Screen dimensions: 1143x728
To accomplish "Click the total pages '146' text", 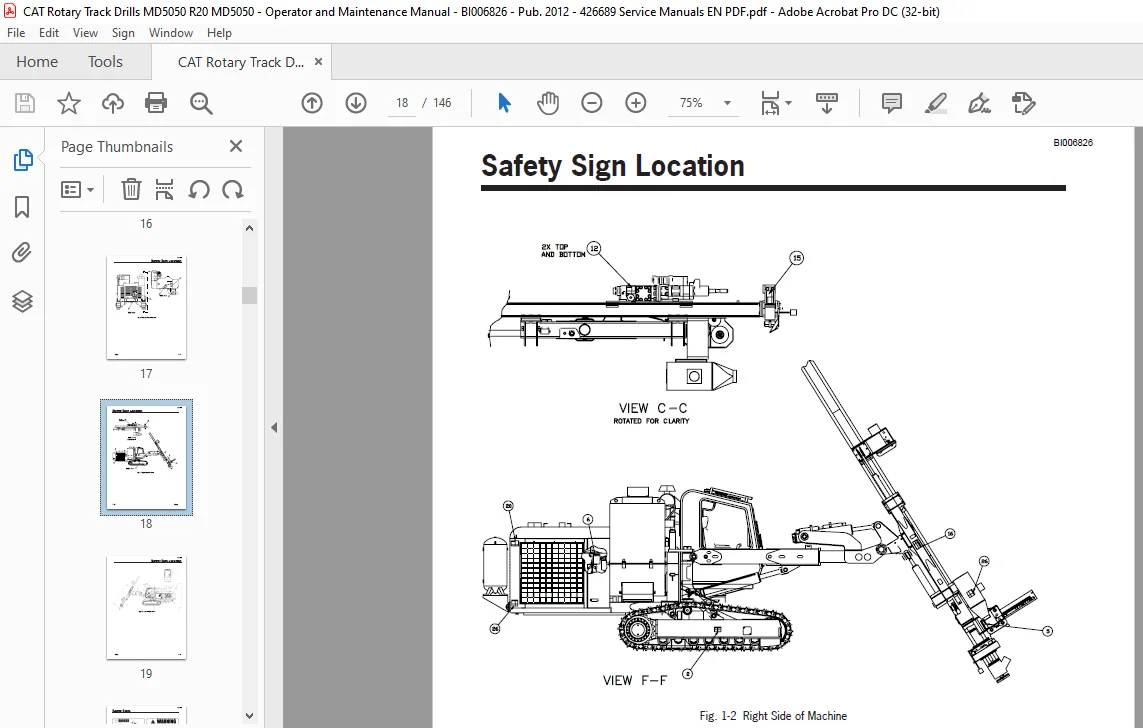I will pos(442,103).
